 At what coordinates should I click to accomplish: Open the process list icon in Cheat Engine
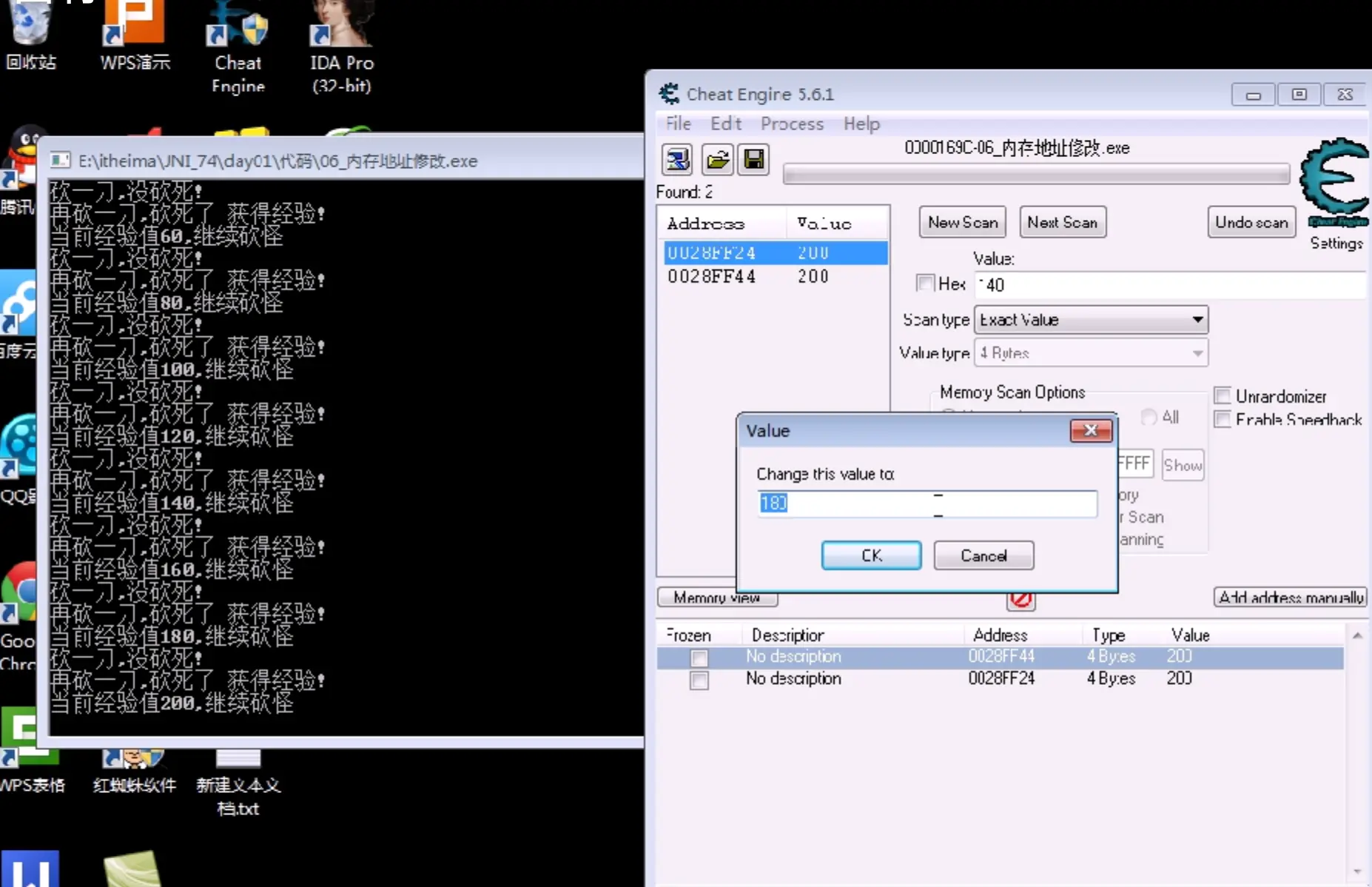(x=676, y=159)
